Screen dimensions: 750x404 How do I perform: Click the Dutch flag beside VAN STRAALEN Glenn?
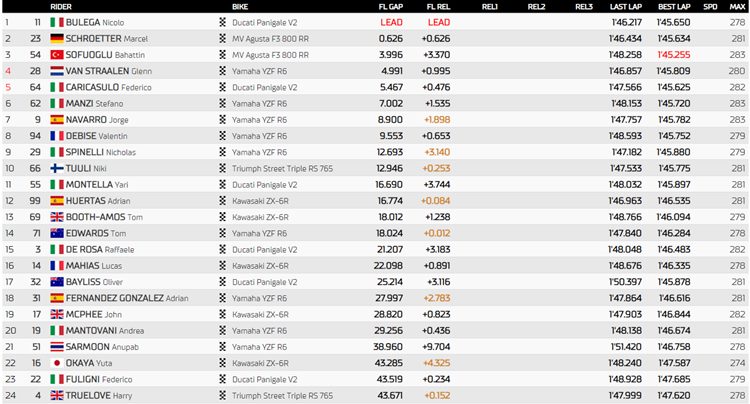tap(57, 71)
